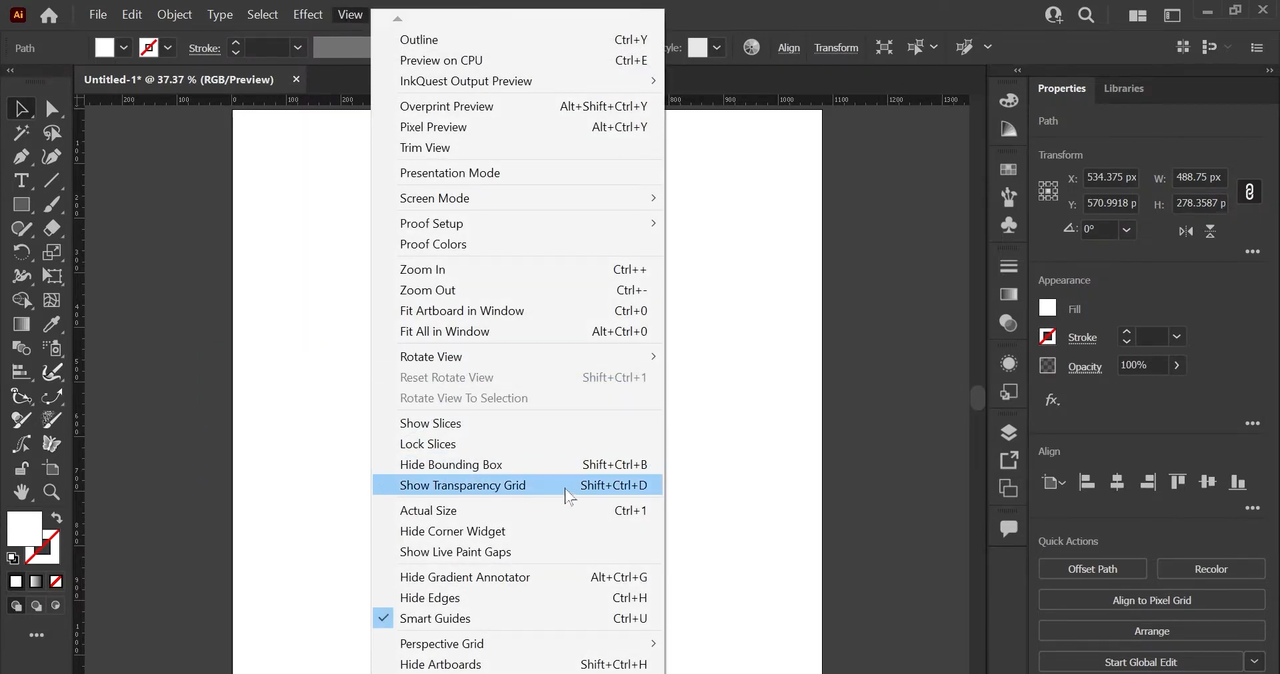Toggle Hide Corner Widget
The width and height of the screenshot is (1280, 674).
517,531
